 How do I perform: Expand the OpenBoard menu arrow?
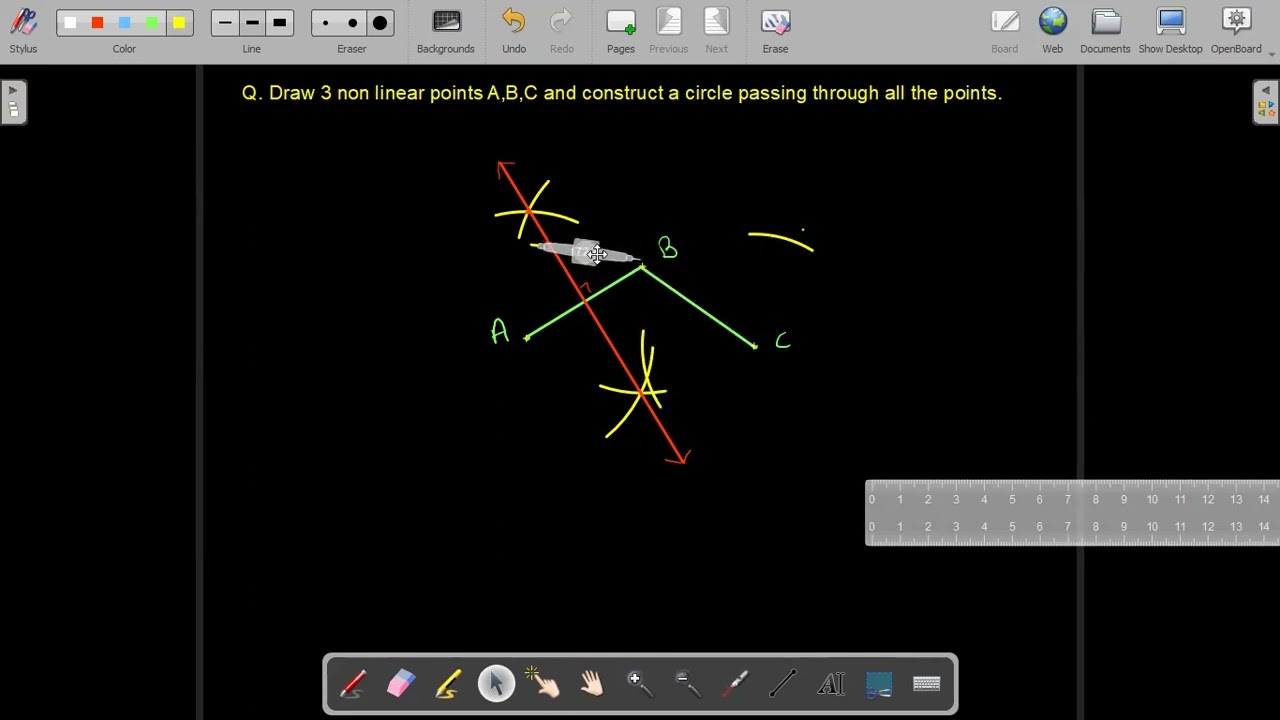click(1272, 53)
